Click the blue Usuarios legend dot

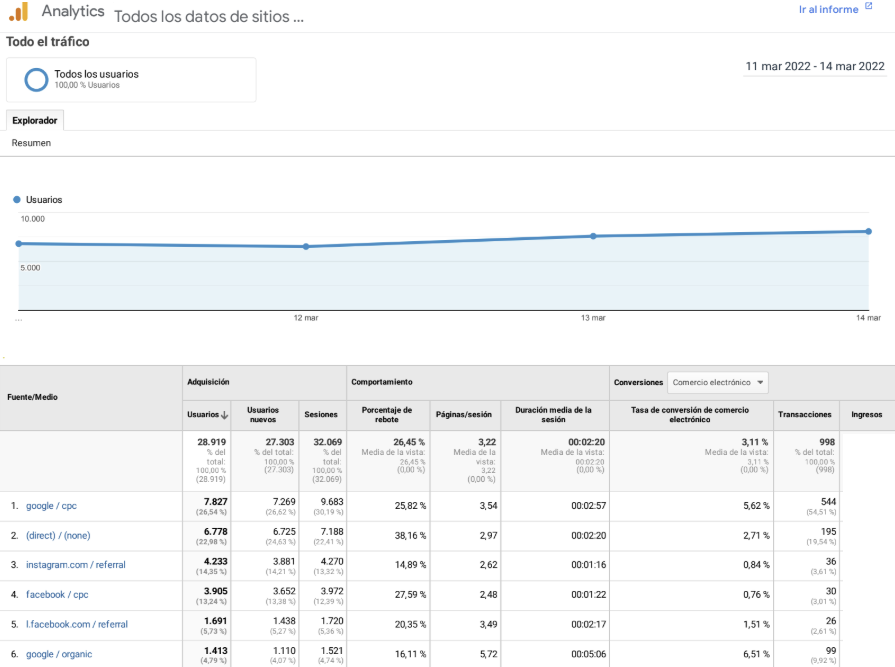coord(18,200)
